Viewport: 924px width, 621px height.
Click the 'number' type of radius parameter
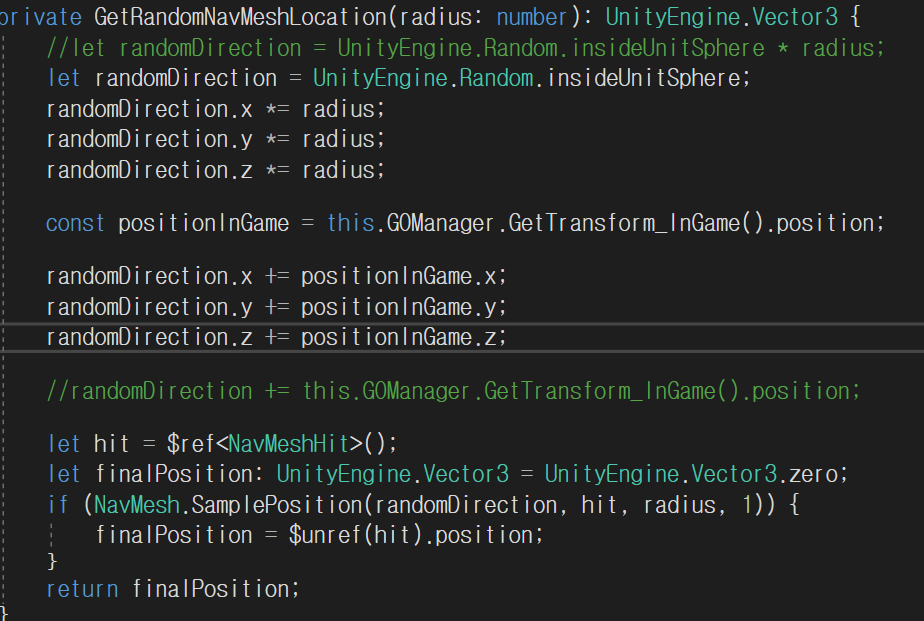point(532,17)
